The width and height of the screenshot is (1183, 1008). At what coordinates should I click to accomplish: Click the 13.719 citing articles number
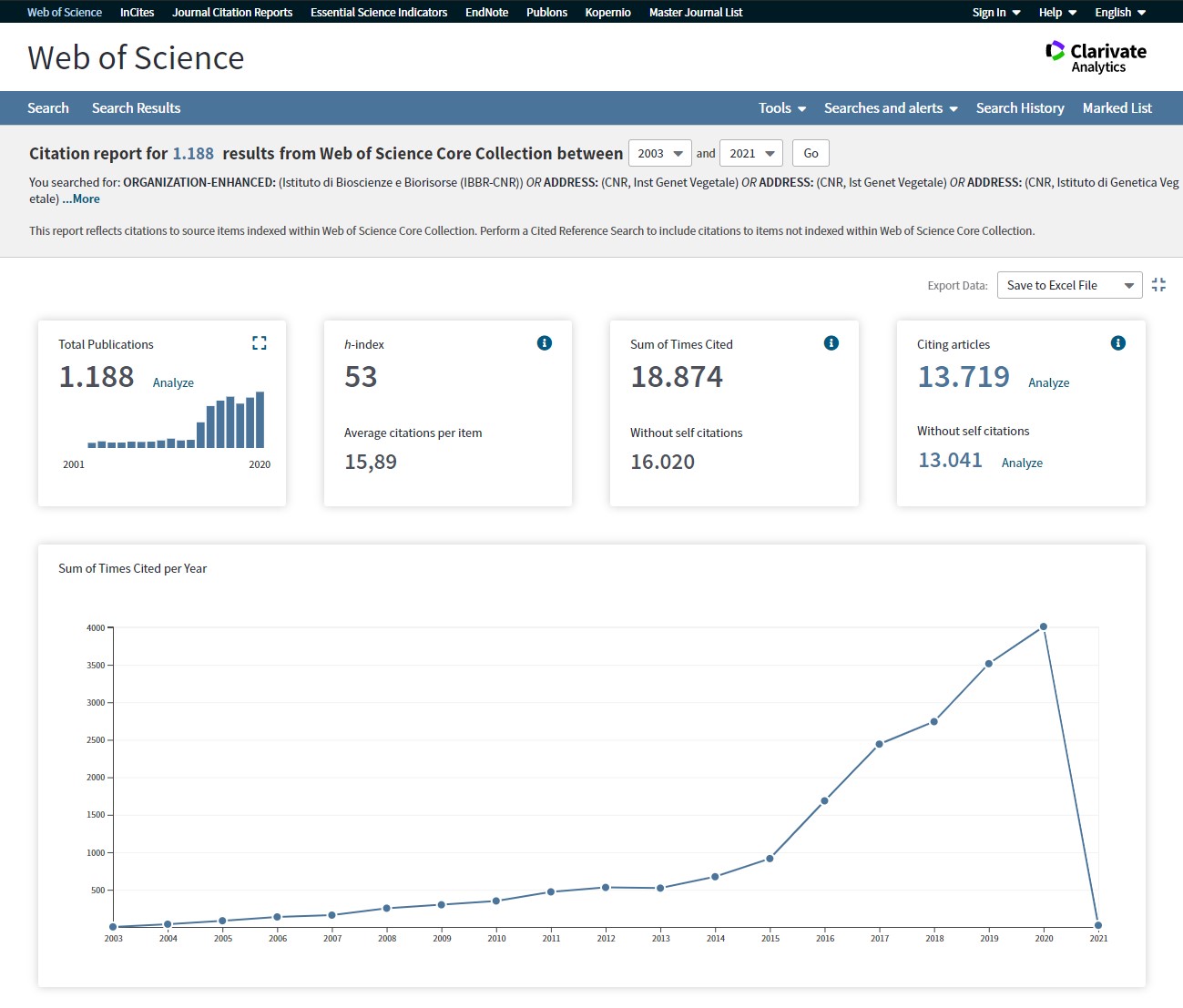tap(964, 376)
